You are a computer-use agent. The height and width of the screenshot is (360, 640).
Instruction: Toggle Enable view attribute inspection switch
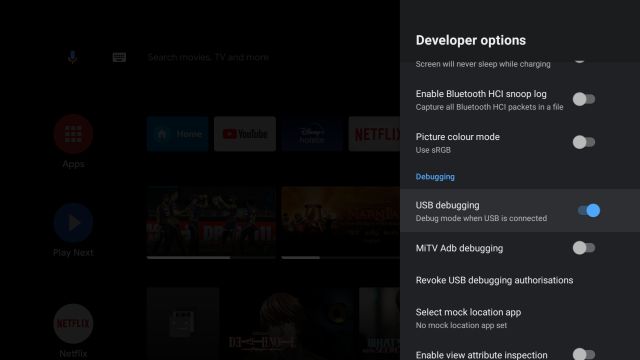584,354
